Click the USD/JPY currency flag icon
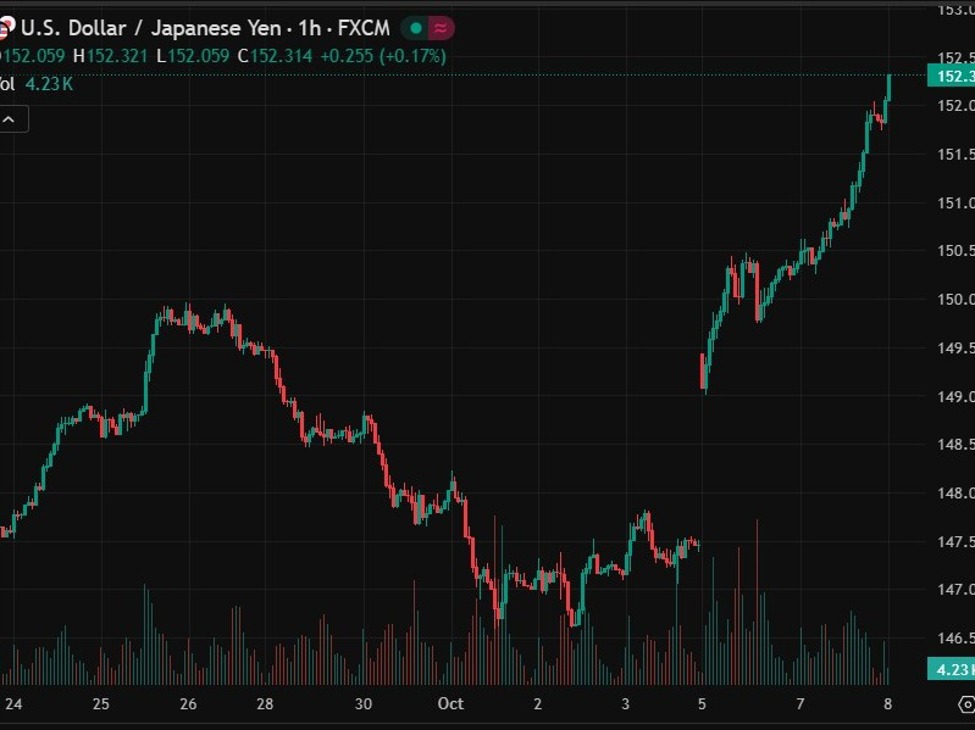Viewport: 975px width, 730px height. 5,28
